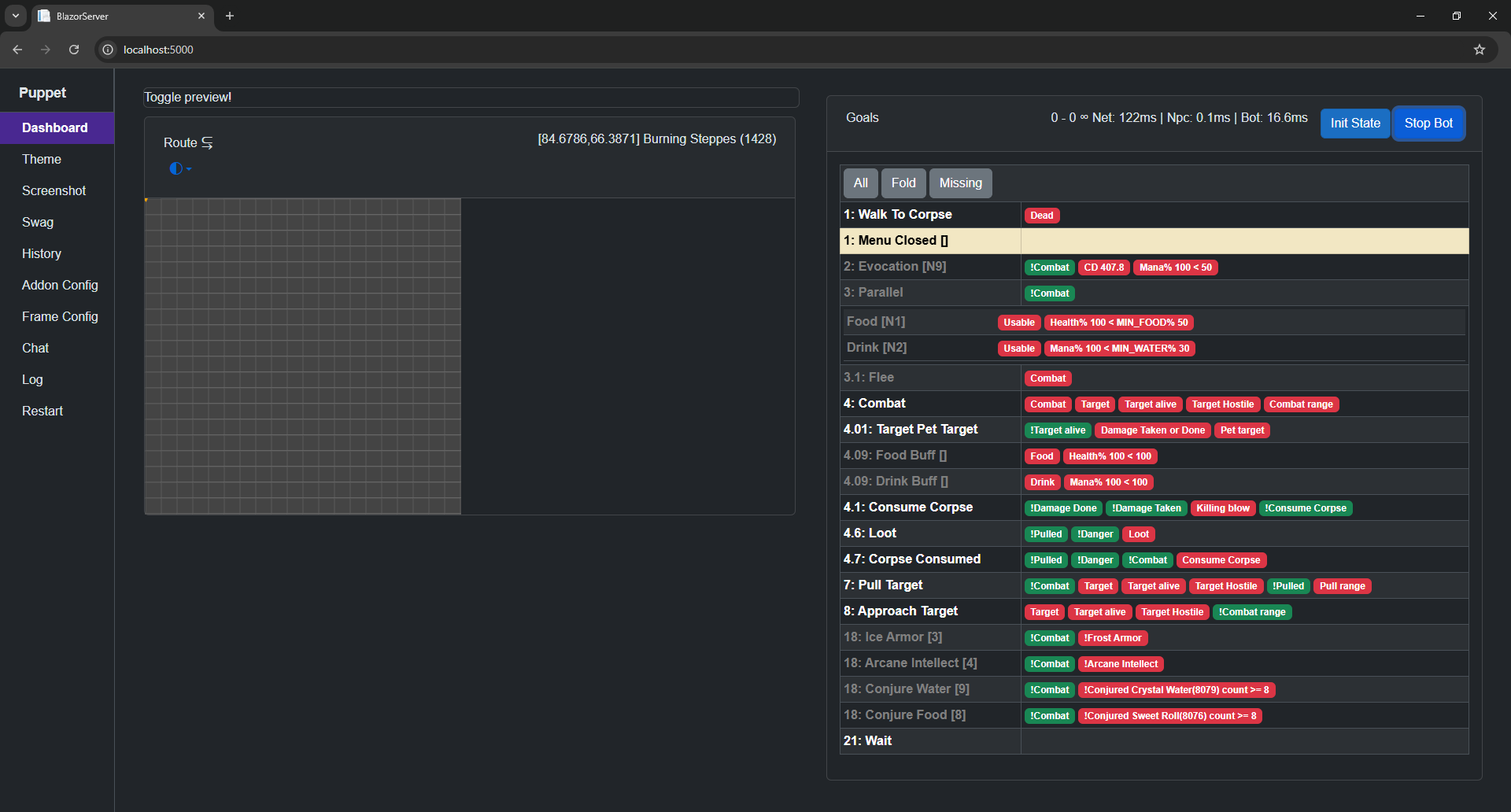Click the 1: Walk To Corpse goal
This screenshot has width=1511, height=812.
click(897, 214)
